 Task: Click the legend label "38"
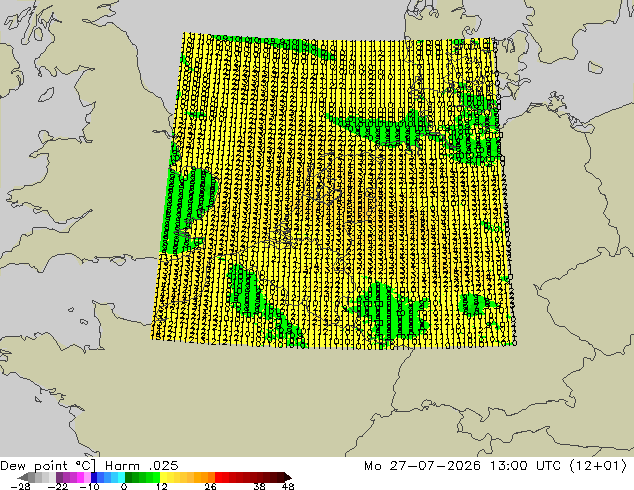pos(260,486)
